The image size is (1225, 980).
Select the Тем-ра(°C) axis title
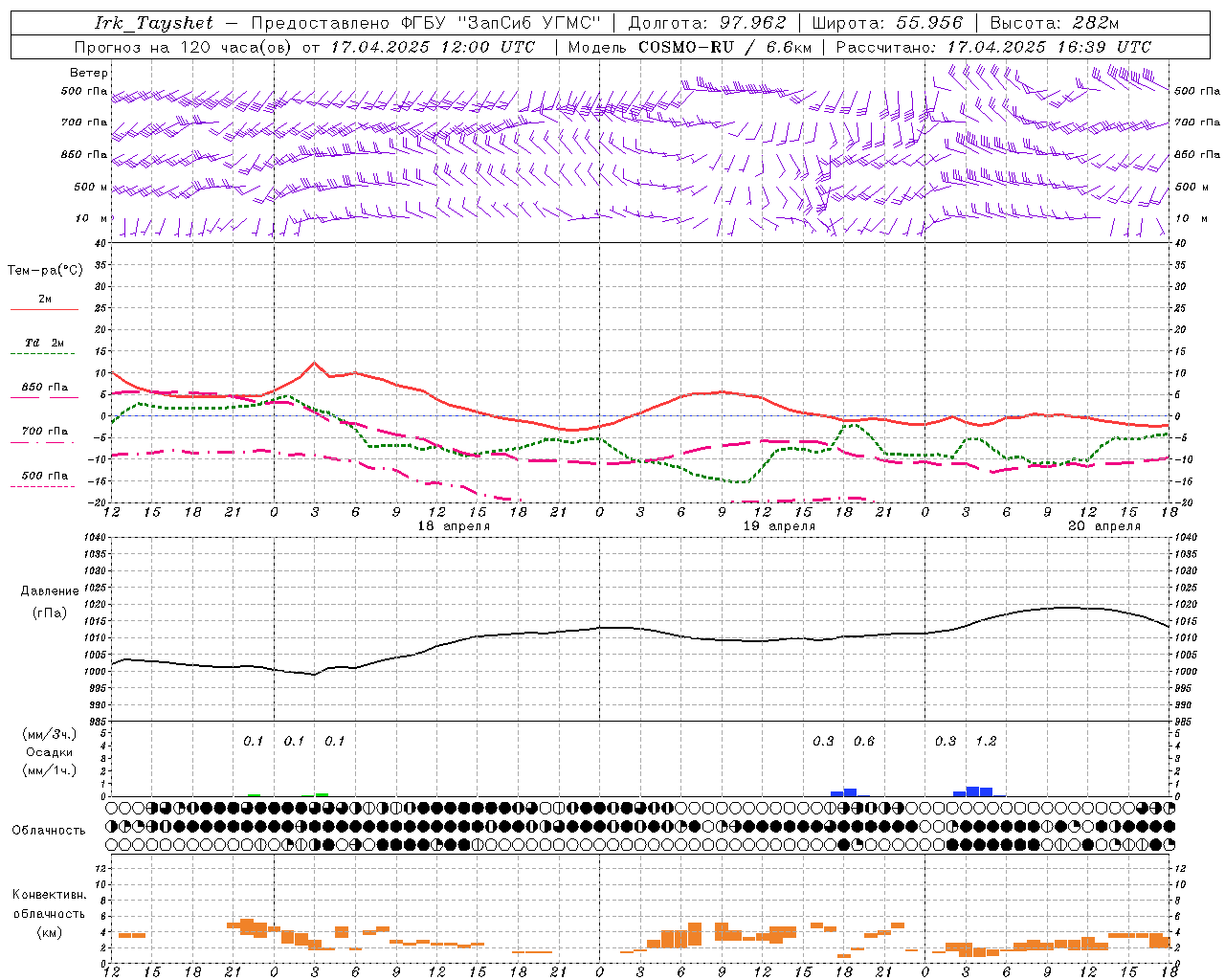45,271
